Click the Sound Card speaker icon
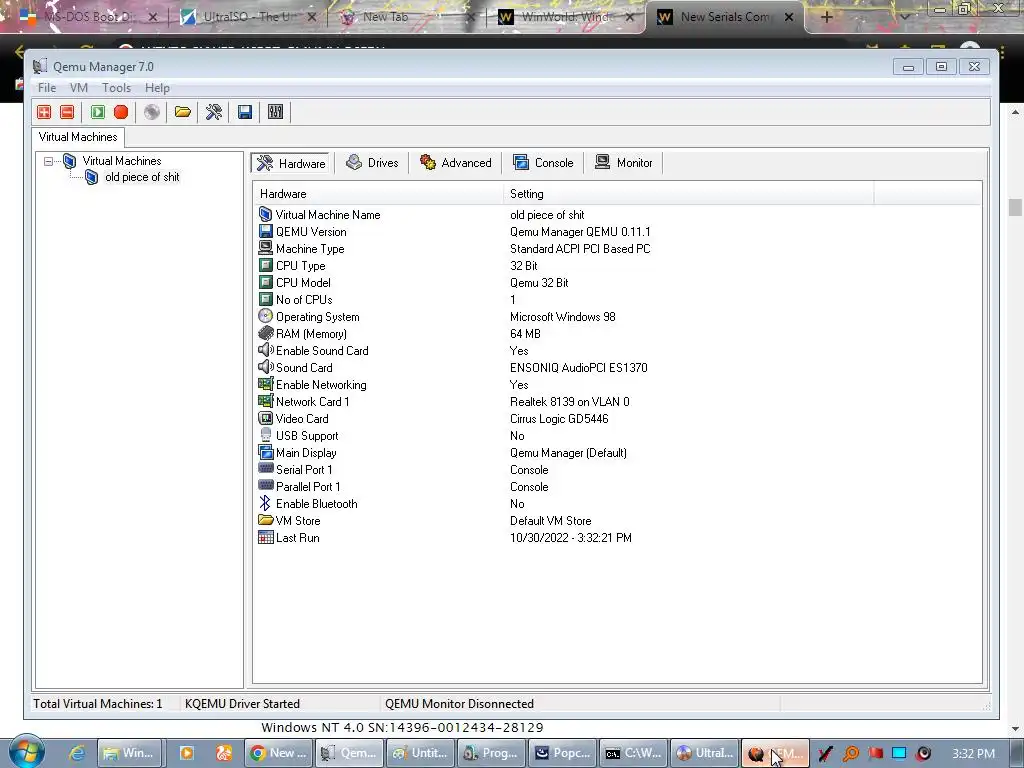The image size is (1024, 768). (x=265, y=367)
